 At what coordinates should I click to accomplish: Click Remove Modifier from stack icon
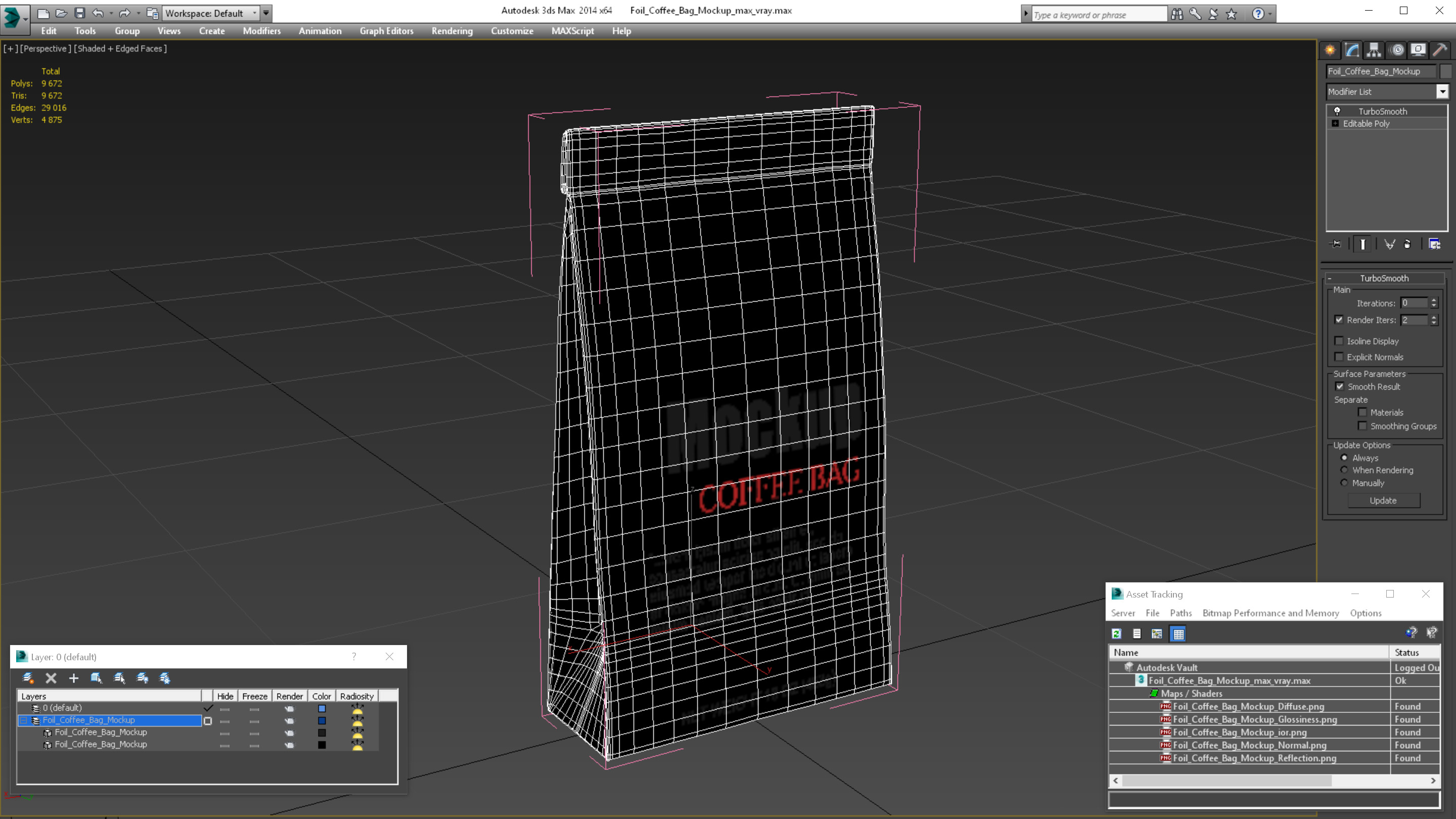[1407, 244]
